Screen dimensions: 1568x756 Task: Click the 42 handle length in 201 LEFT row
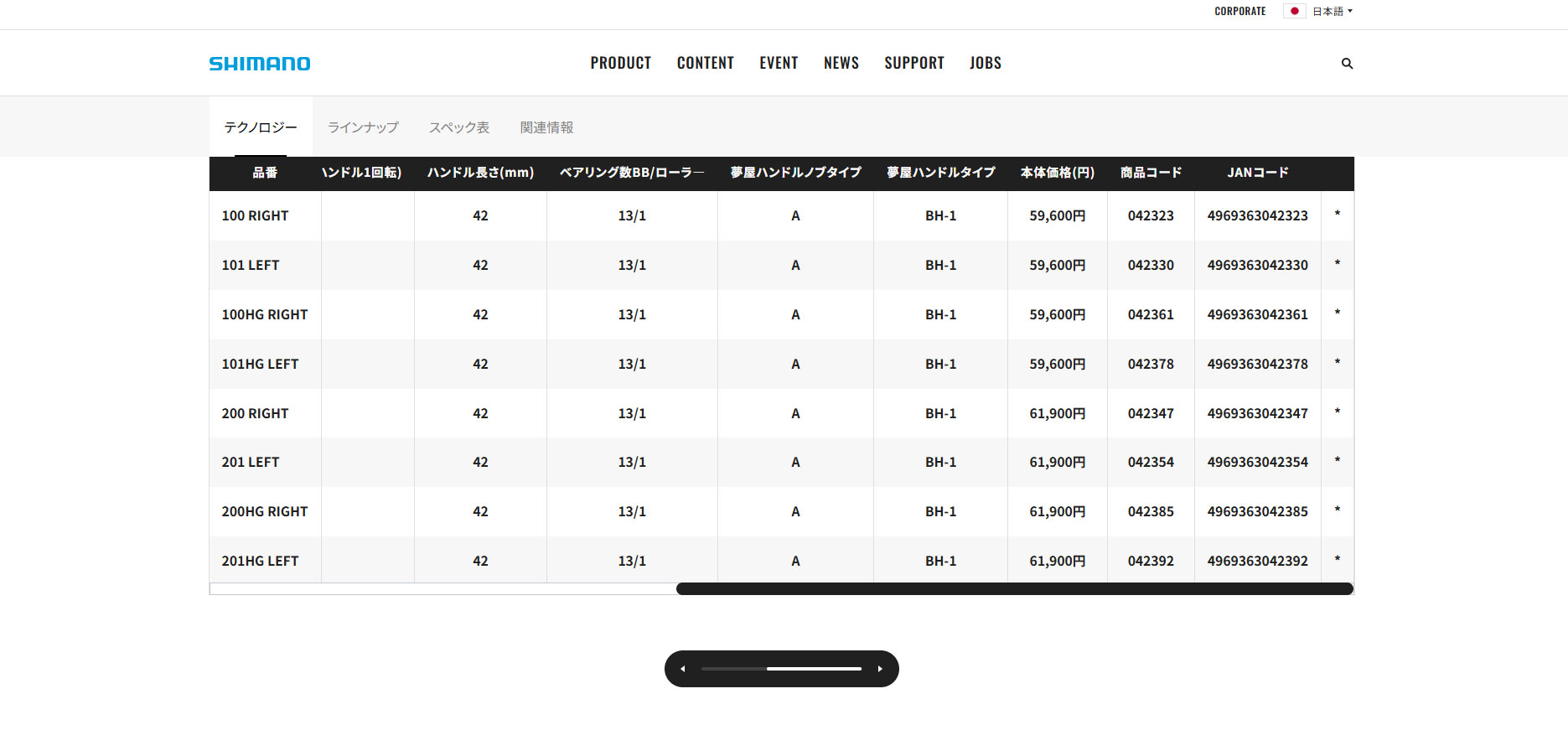[480, 463]
